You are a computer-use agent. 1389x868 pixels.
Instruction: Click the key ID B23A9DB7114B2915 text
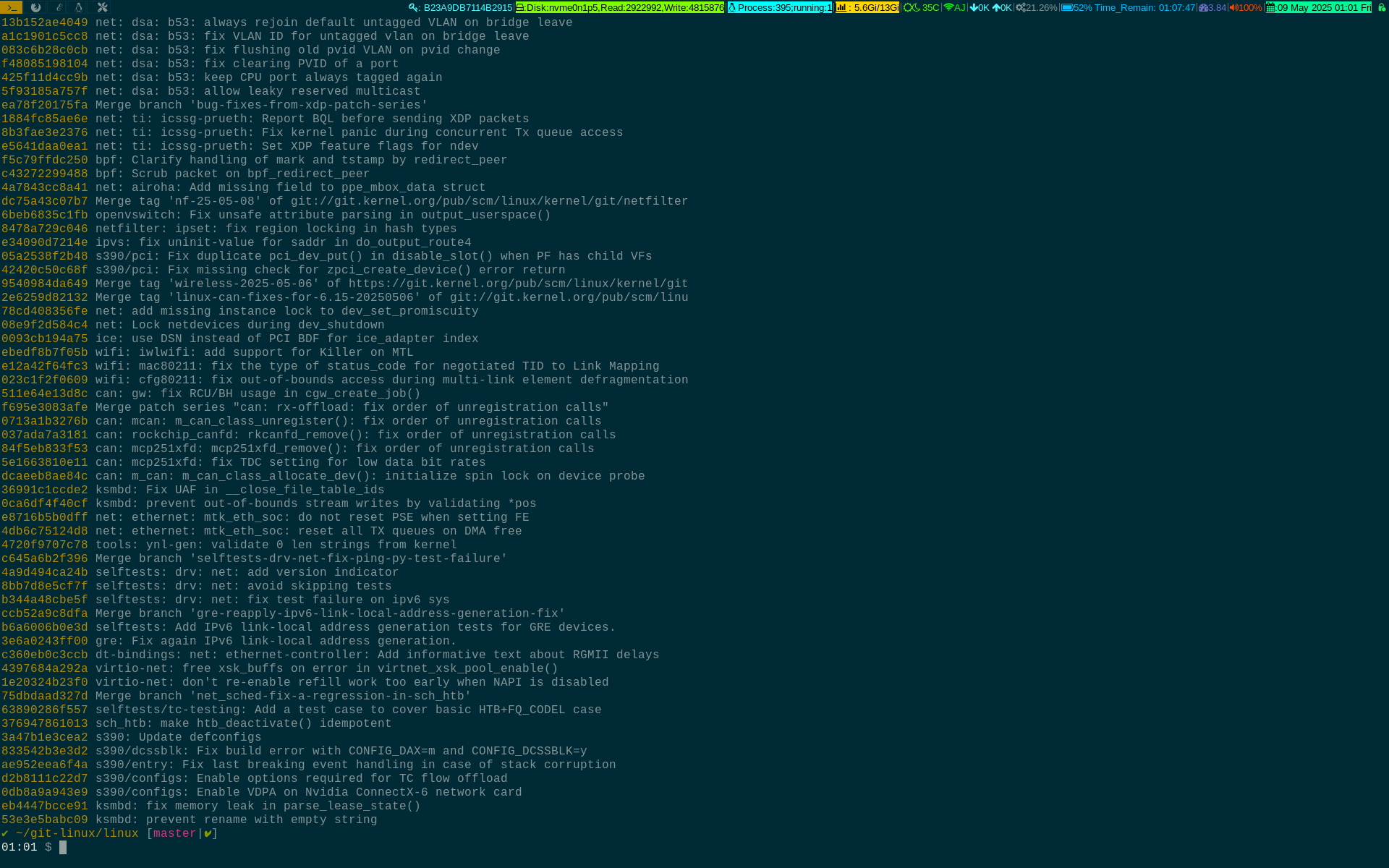[x=468, y=7]
